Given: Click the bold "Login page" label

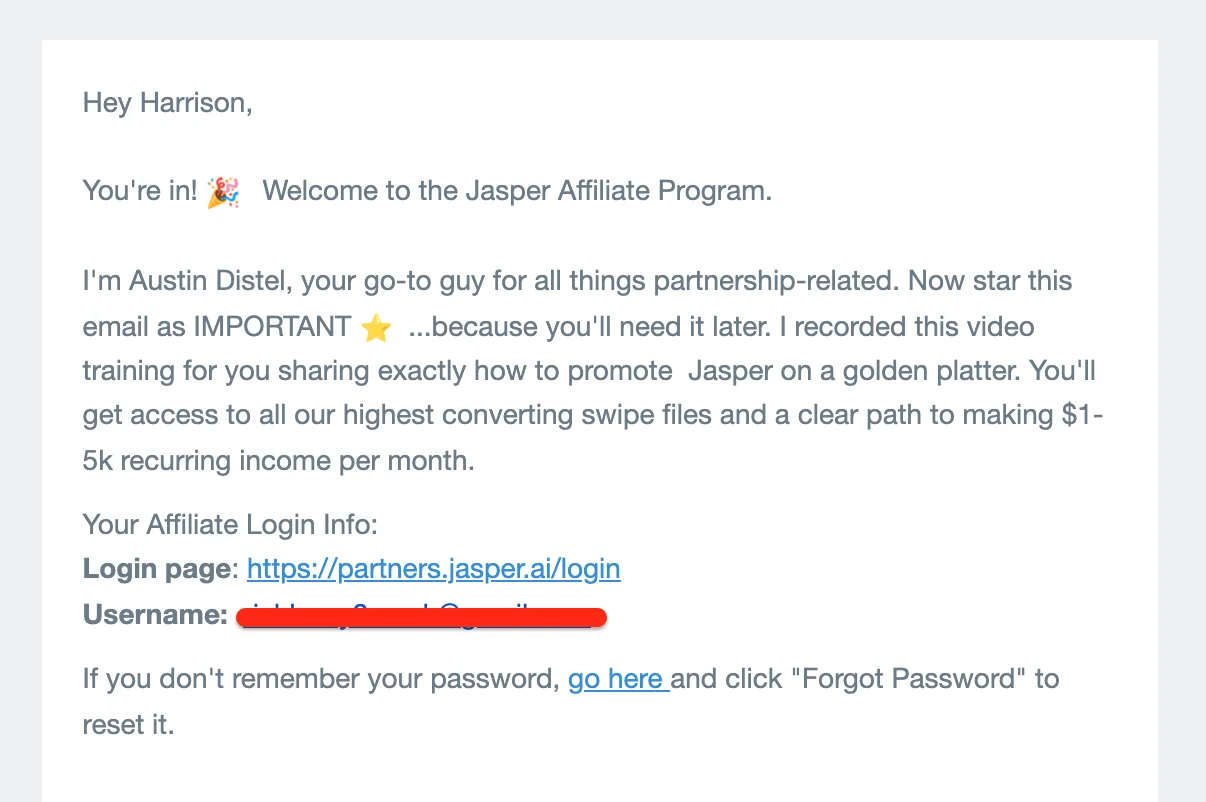Looking at the screenshot, I should coord(156,569).
